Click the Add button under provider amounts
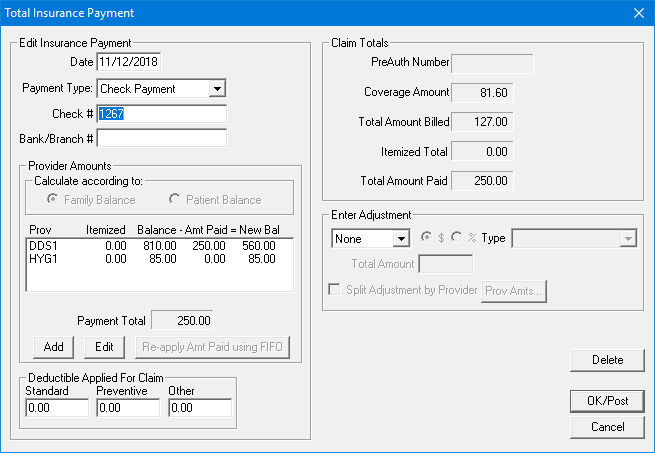This screenshot has height=453, width=655. tap(53, 346)
